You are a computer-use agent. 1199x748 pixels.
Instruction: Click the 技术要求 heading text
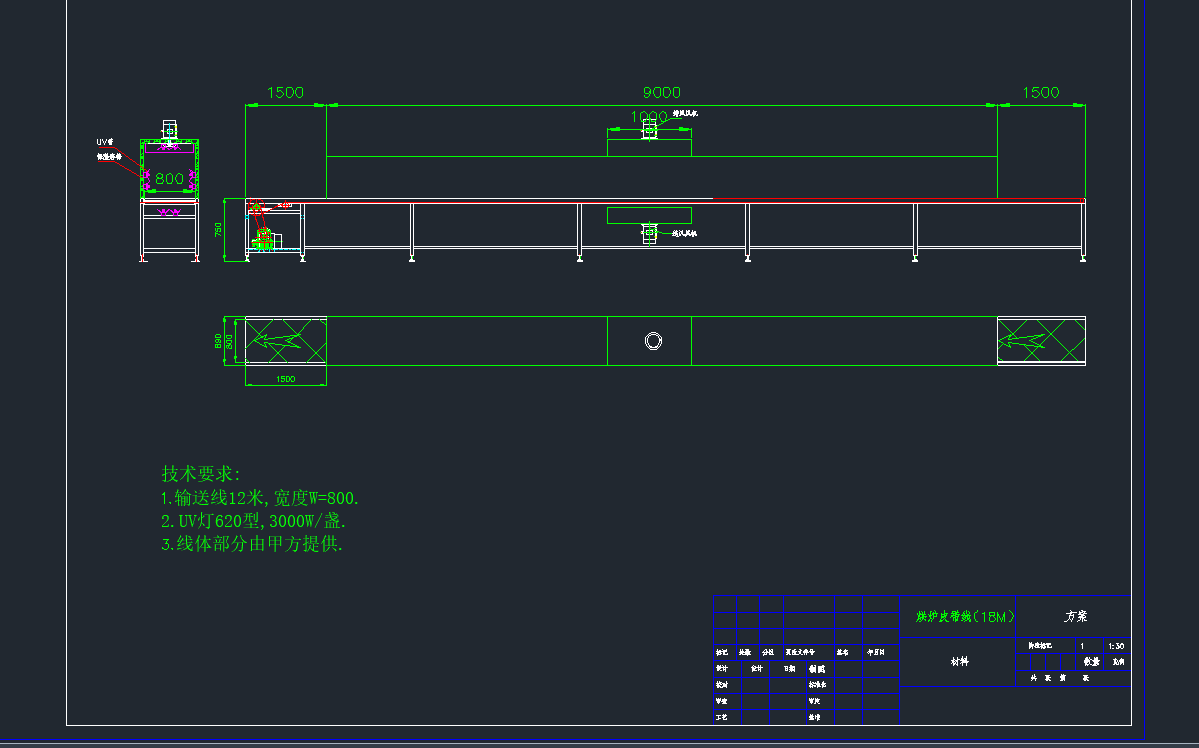(201, 473)
